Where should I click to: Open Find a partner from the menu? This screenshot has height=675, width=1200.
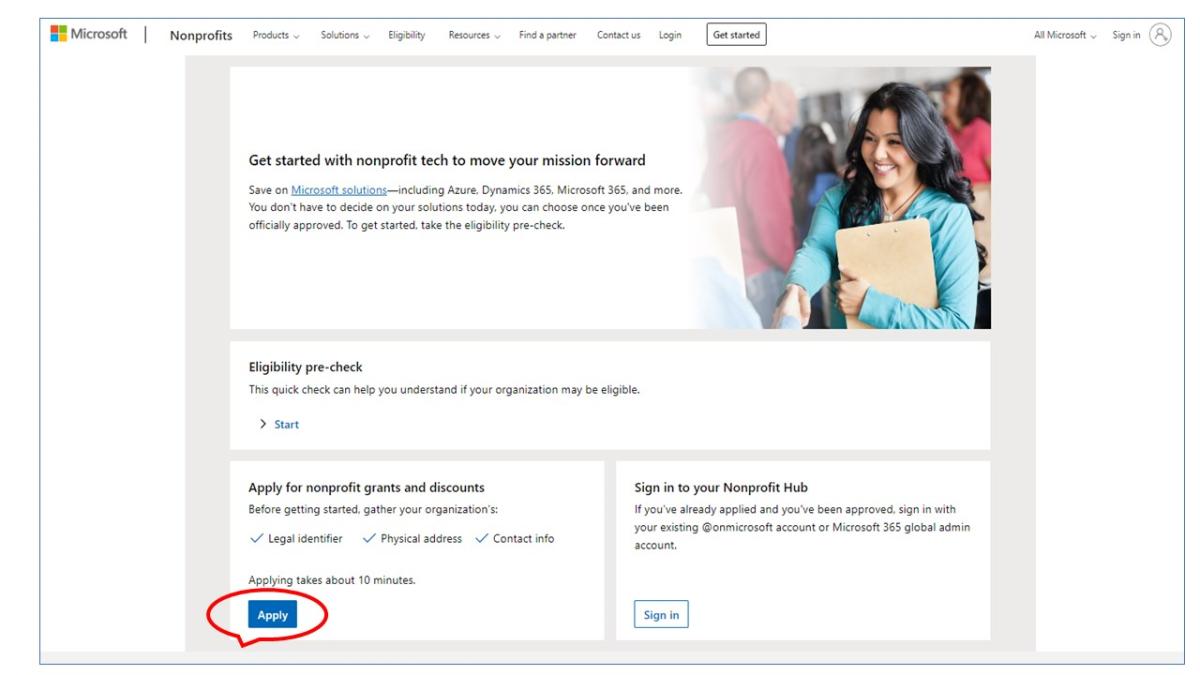coord(546,33)
